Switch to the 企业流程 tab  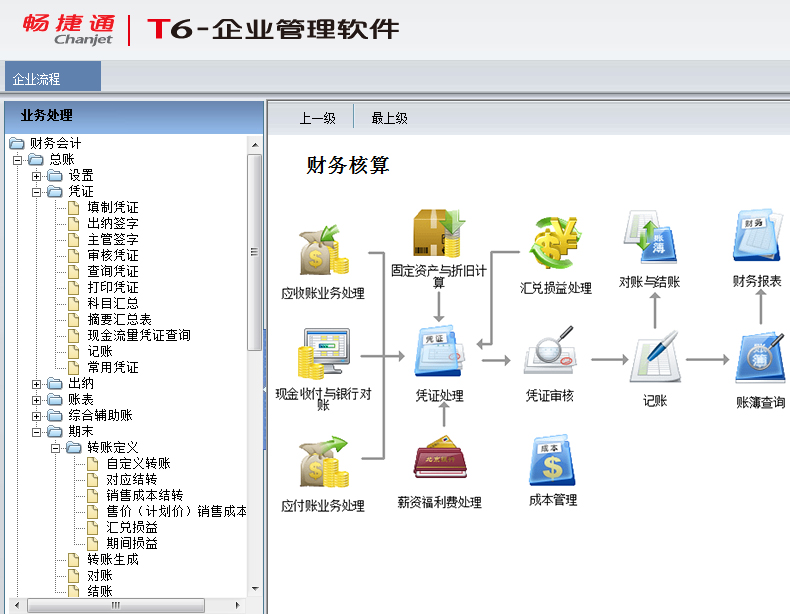[37, 78]
